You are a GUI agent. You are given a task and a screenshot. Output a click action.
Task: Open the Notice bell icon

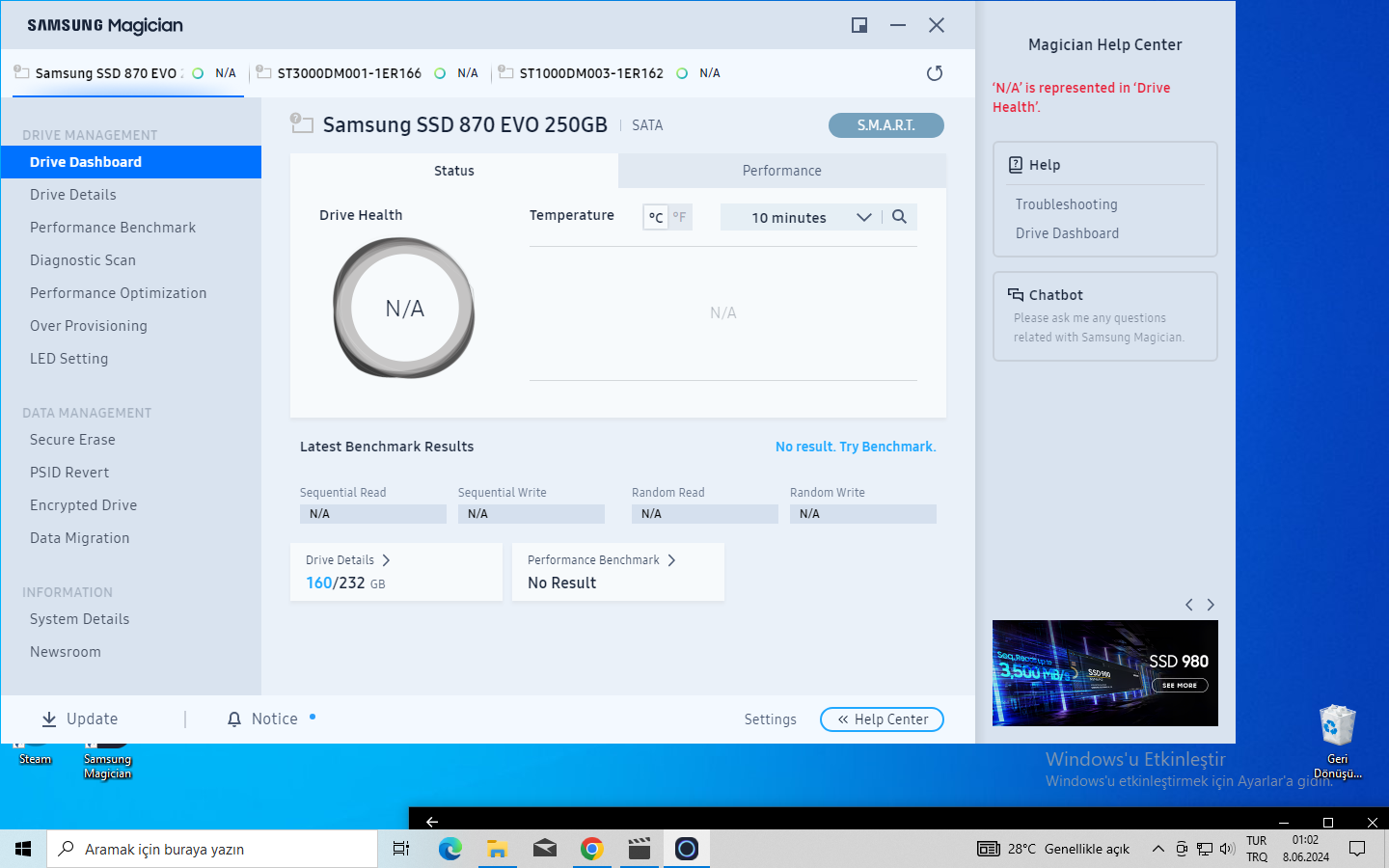(233, 719)
